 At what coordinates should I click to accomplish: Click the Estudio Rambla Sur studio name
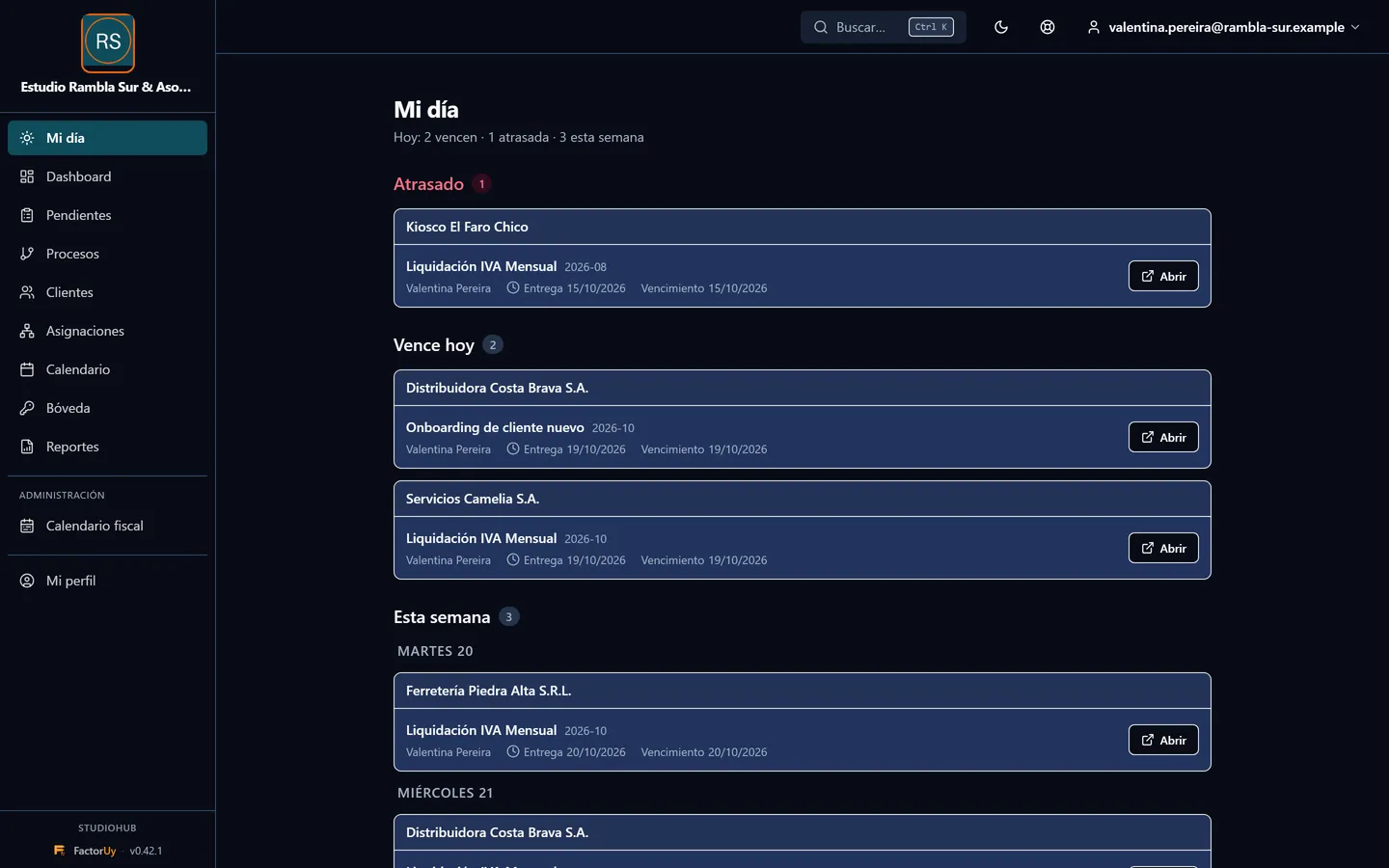(106, 87)
